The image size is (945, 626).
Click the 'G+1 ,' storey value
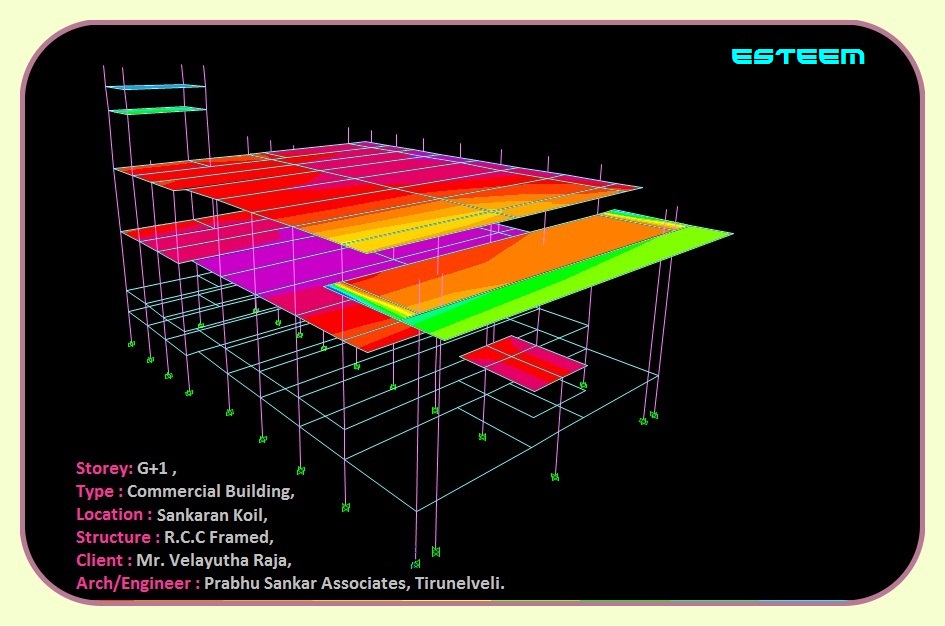(x=157, y=468)
